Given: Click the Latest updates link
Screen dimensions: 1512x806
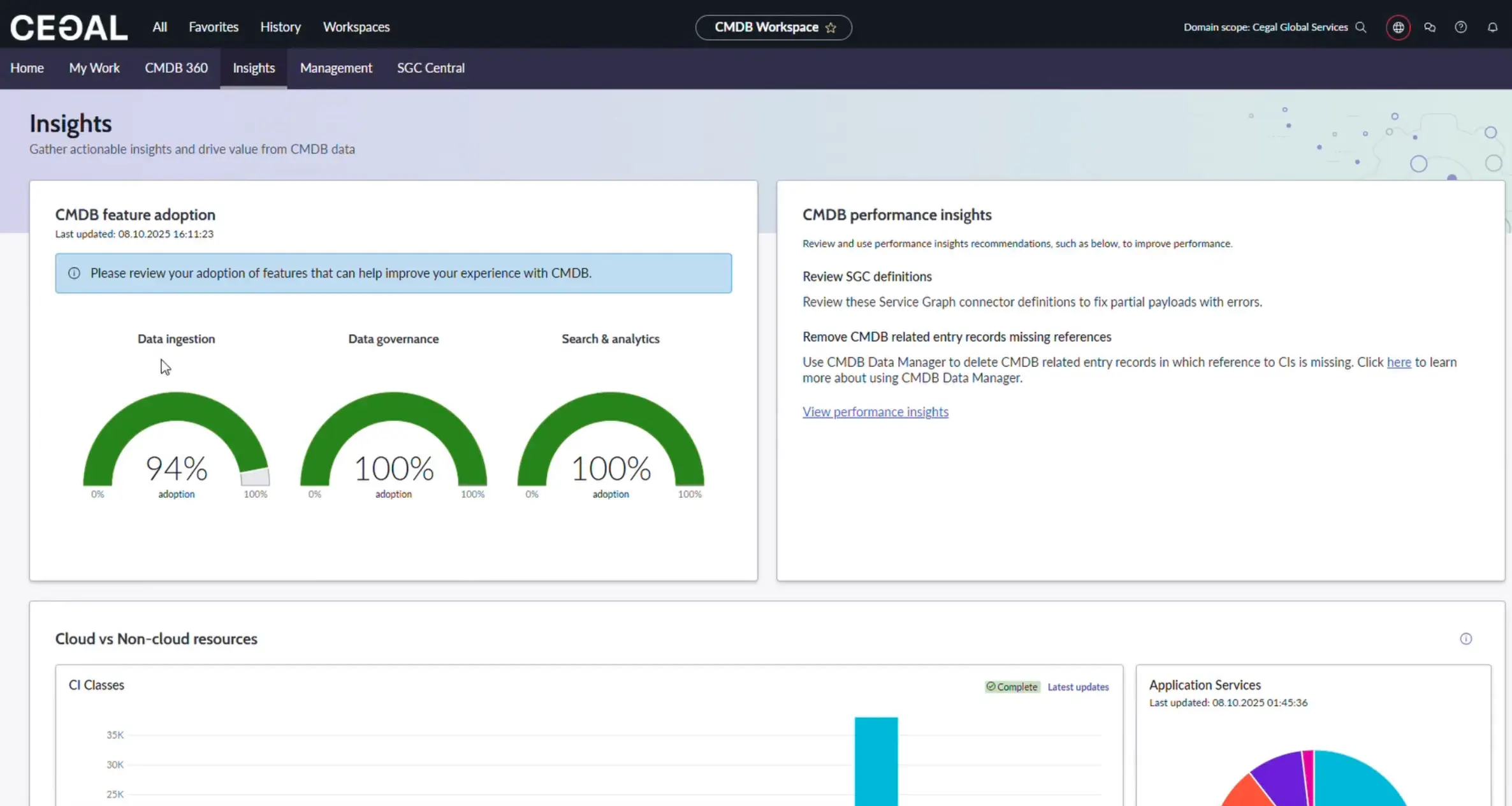Looking at the screenshot, I should click(x=1078, y=687).
